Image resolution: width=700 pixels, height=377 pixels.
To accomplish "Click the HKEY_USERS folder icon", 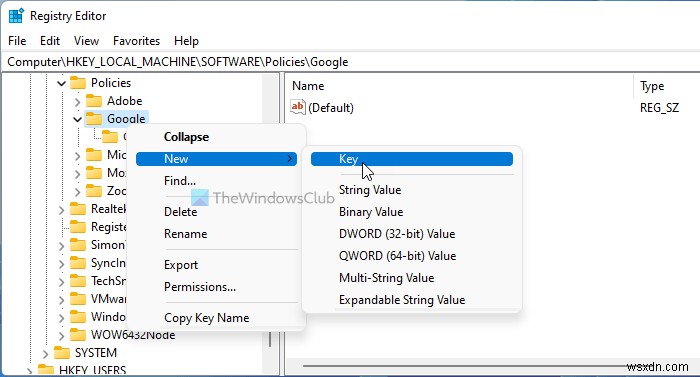I will point(46,370).
